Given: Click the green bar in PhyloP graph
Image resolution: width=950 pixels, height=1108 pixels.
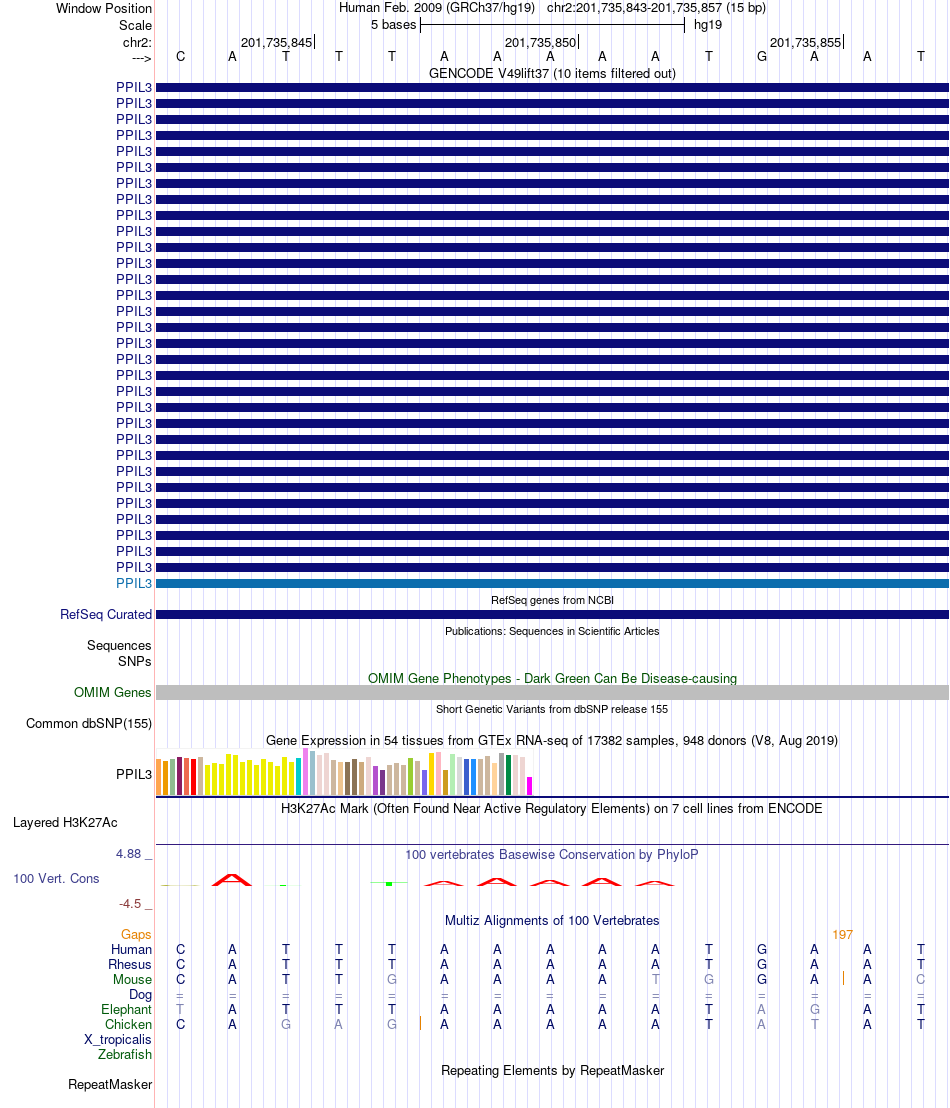Looking at the screenshot, I should 389,883.
